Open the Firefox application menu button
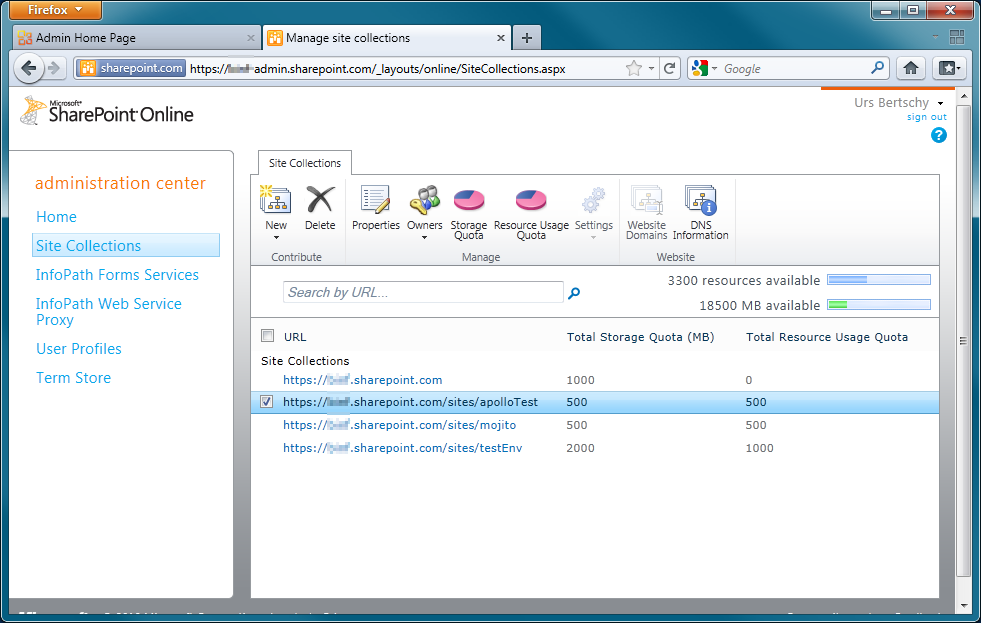Screen dimensions: 981x623 (x=56, y=10)
